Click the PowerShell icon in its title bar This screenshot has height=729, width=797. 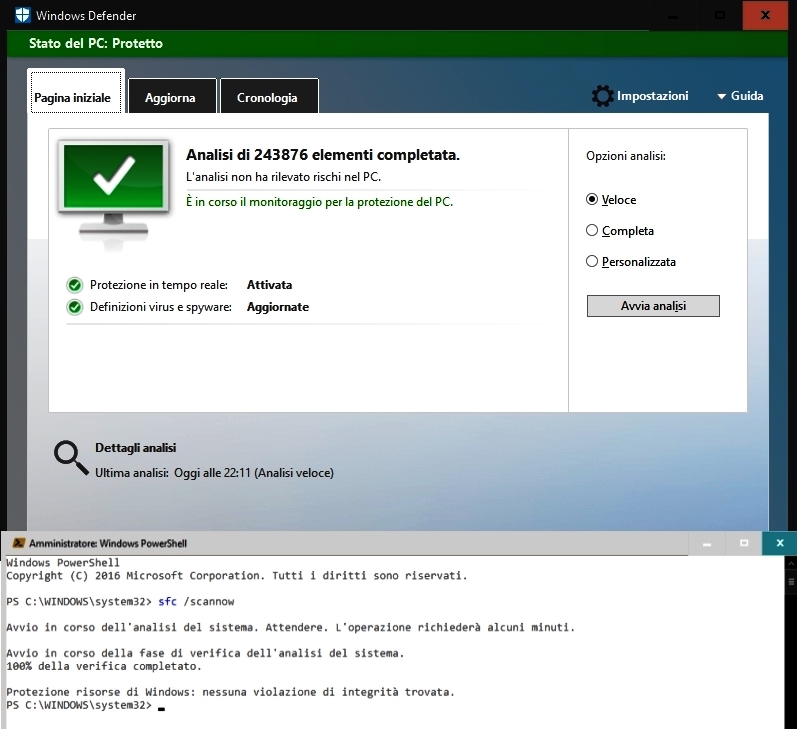tap(18, 543)
